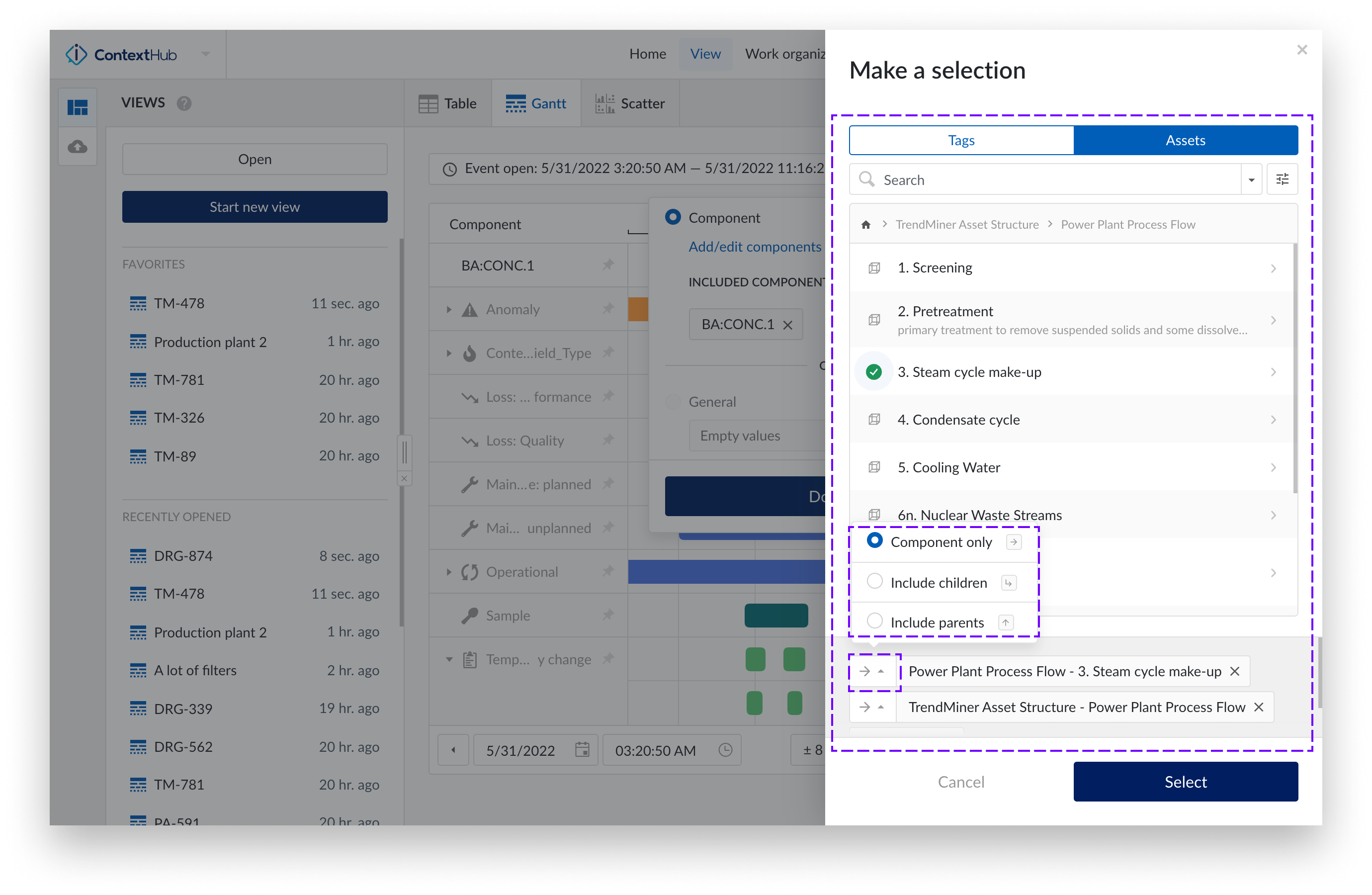
Task: Switch to the Tags tab
Action: tap(960, 140)
